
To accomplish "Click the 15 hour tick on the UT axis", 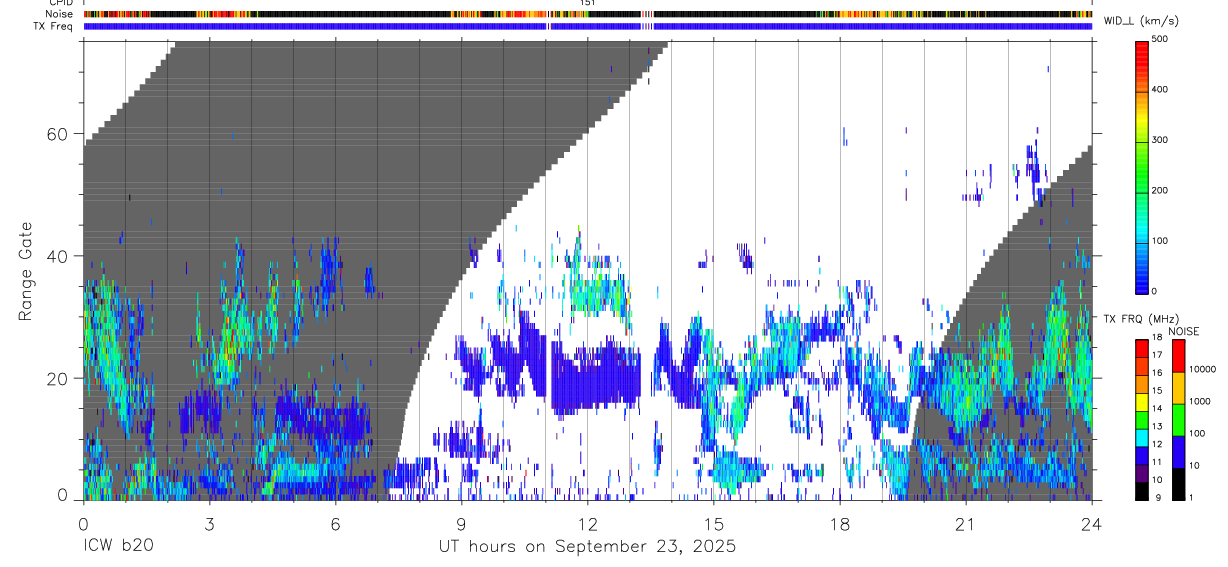I will (714, 523).
